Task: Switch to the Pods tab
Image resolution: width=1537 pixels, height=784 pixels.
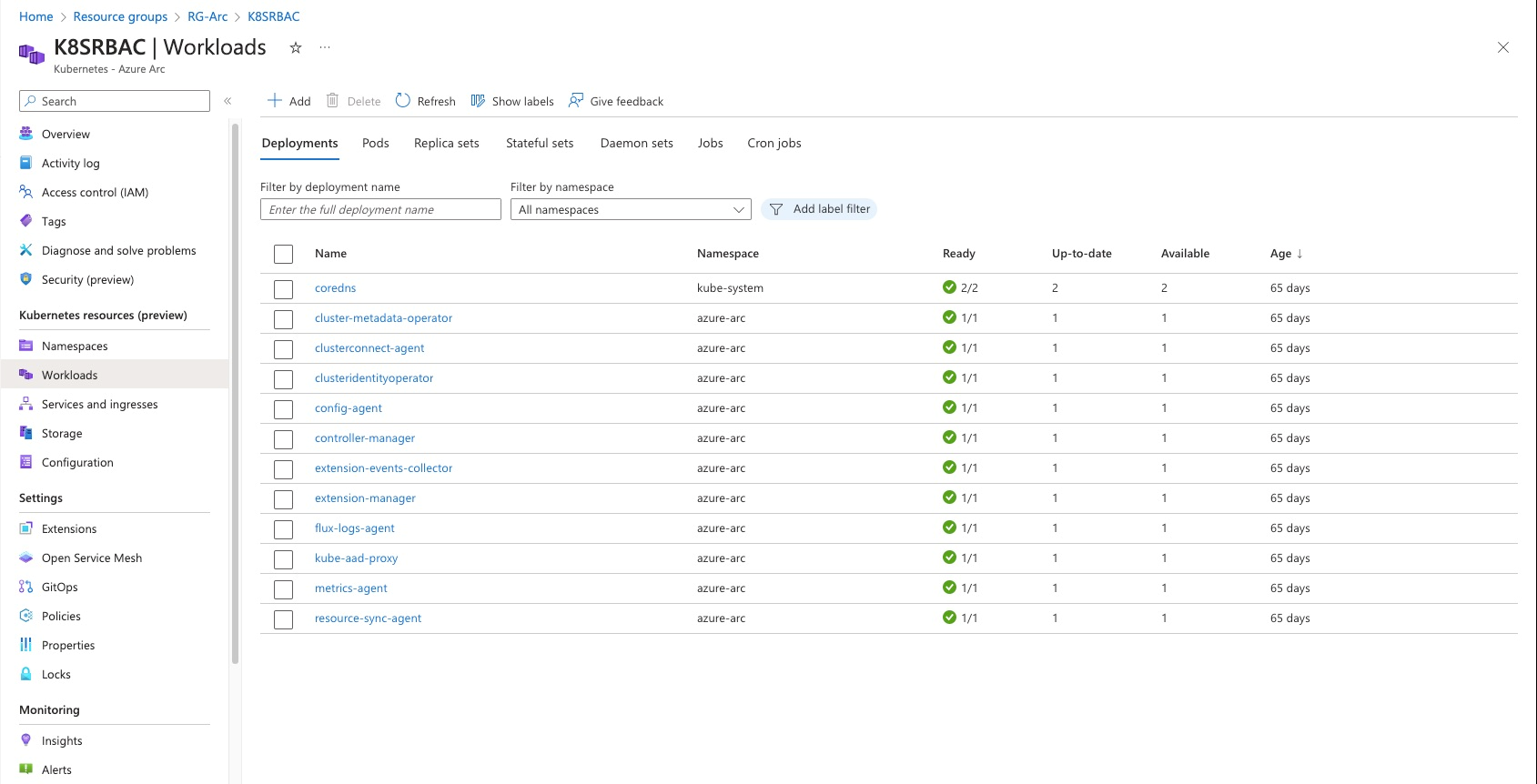Action: click(x=375, y=143)
